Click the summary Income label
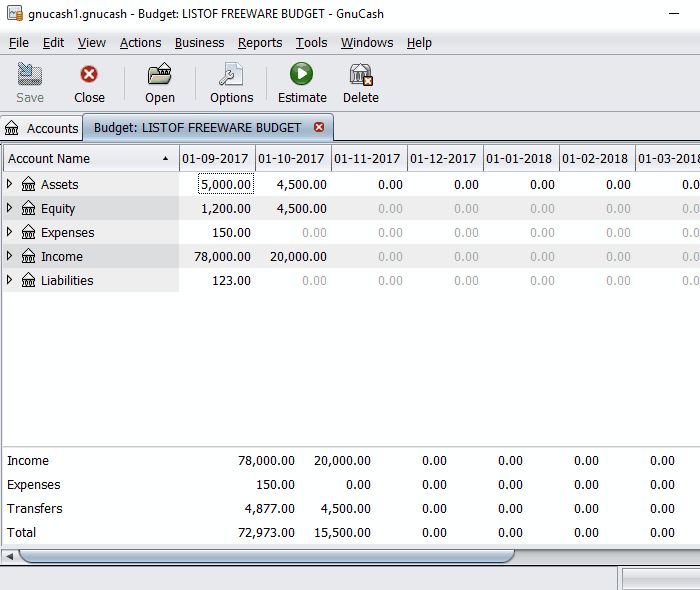This screenshot has height=590, width=700. (28, 461)
